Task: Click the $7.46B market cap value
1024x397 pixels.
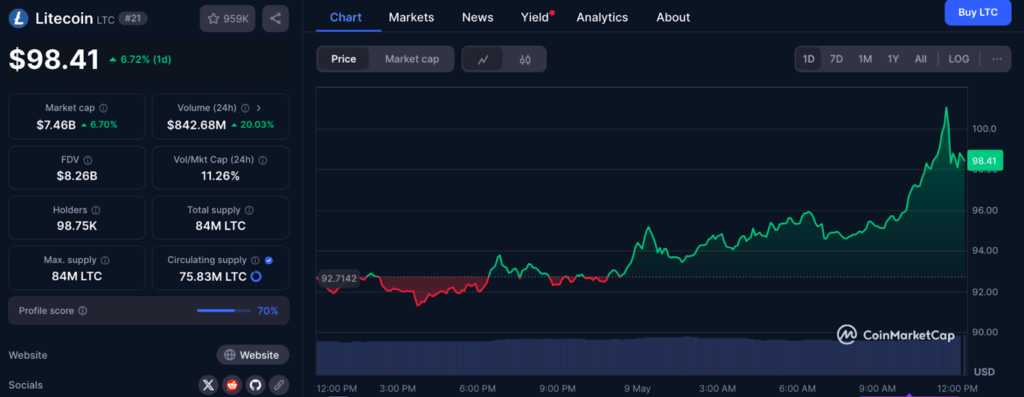Action: coord(56,125)
